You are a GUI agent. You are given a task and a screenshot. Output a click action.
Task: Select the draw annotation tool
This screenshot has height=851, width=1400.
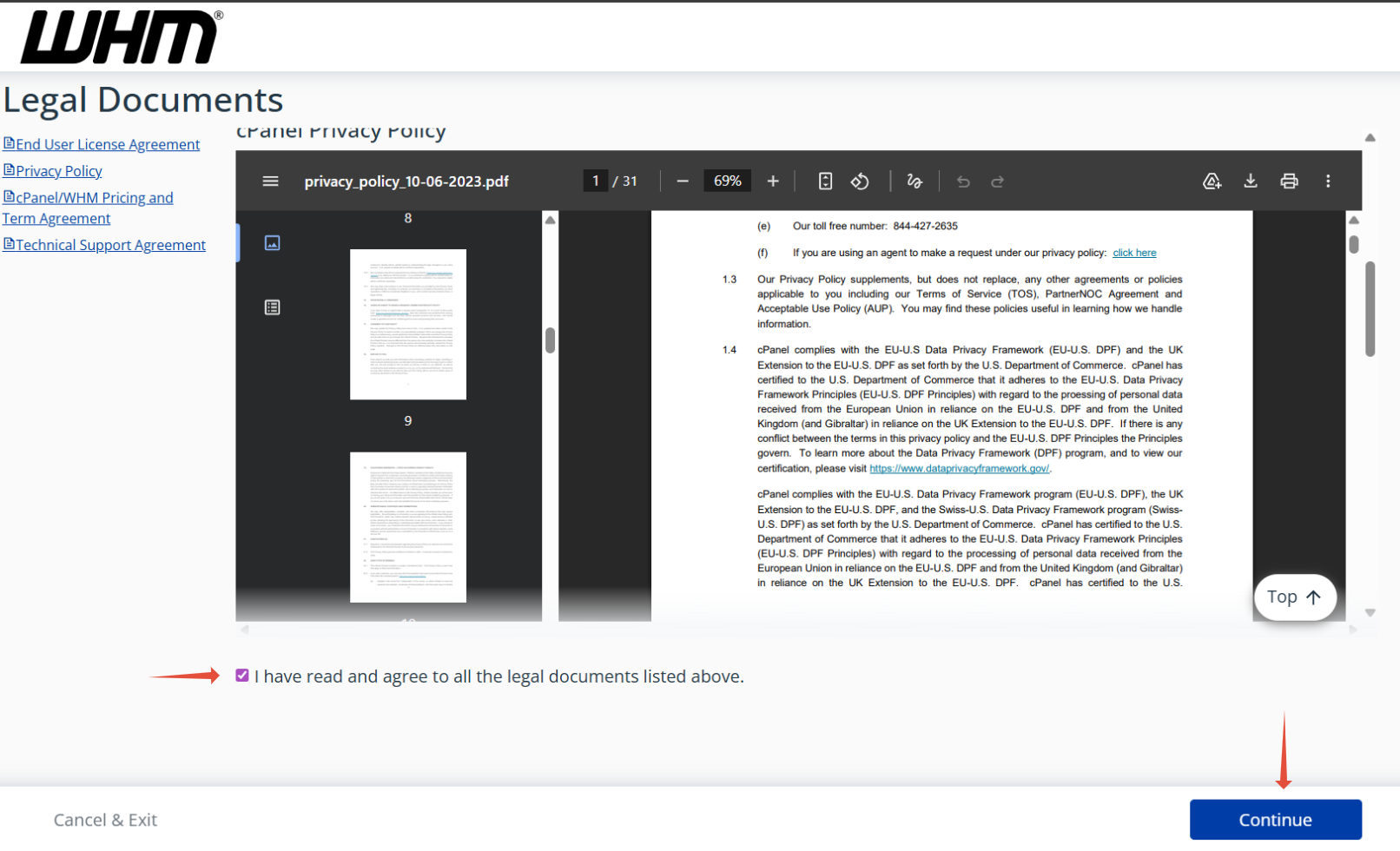point(915,181)
